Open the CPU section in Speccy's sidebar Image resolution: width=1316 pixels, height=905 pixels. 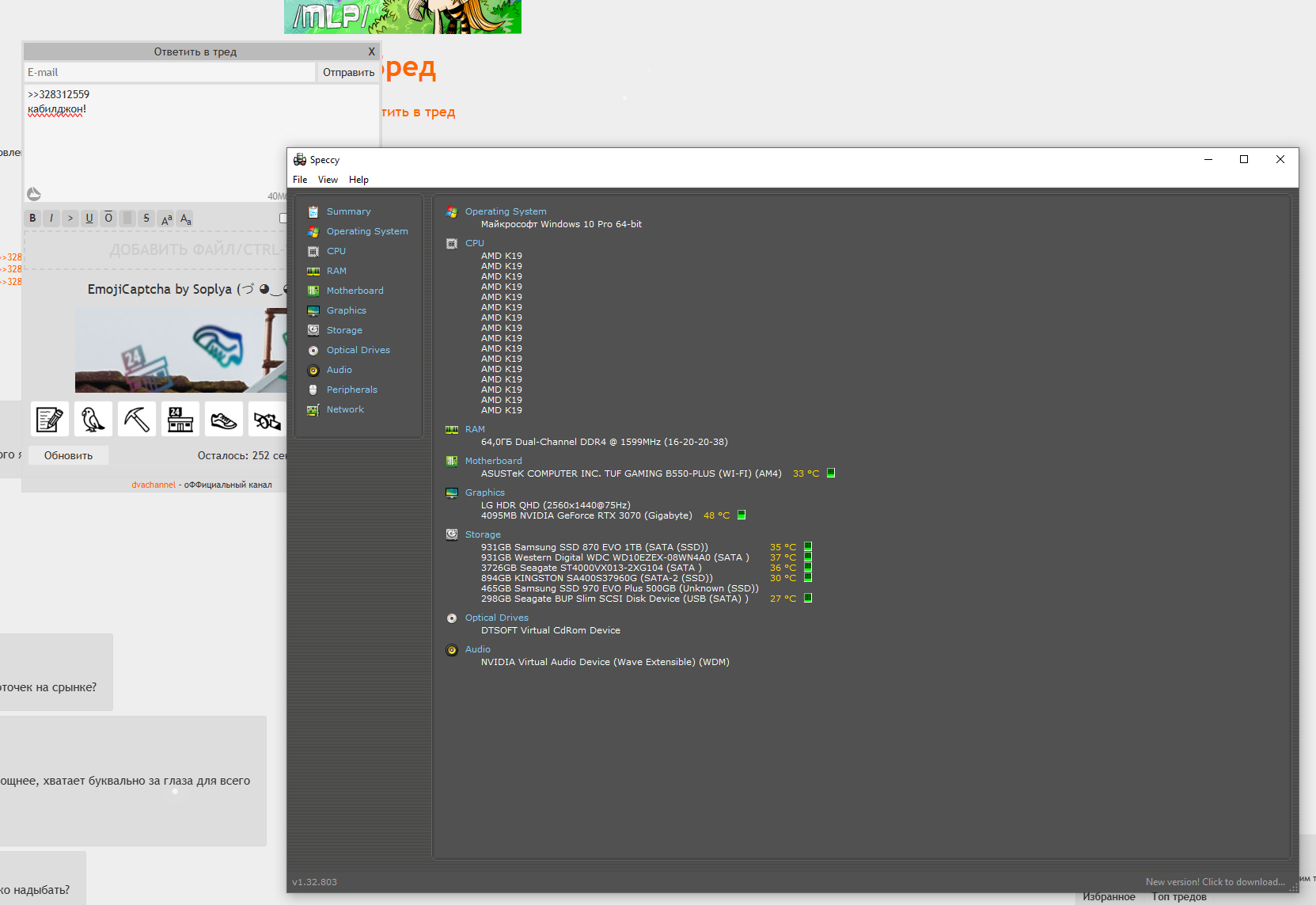coord(336,251)
